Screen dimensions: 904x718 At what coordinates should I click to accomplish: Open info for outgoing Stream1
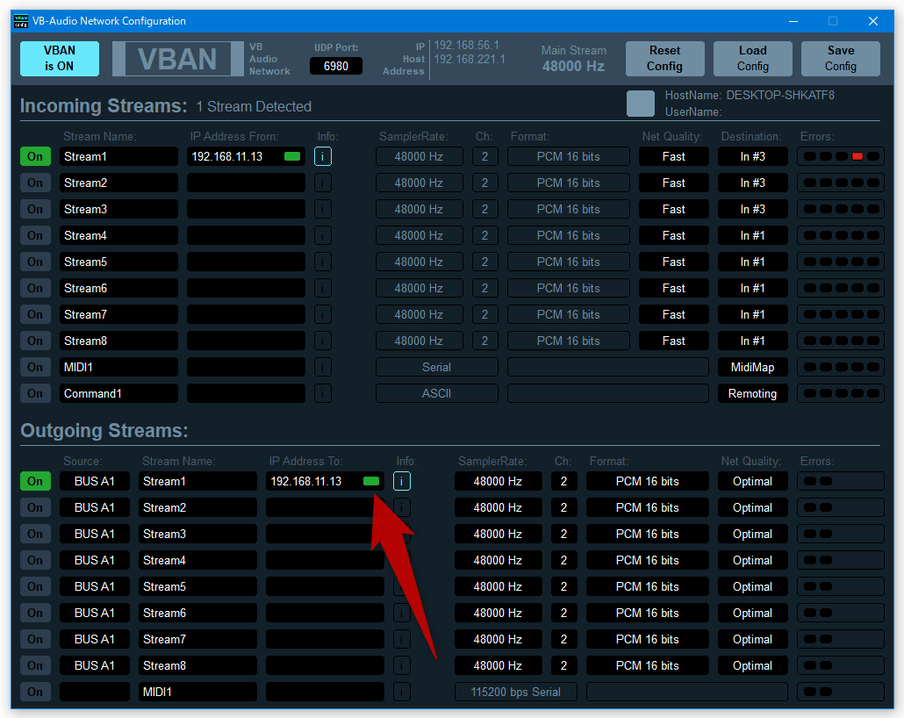(x=402, y=481)
